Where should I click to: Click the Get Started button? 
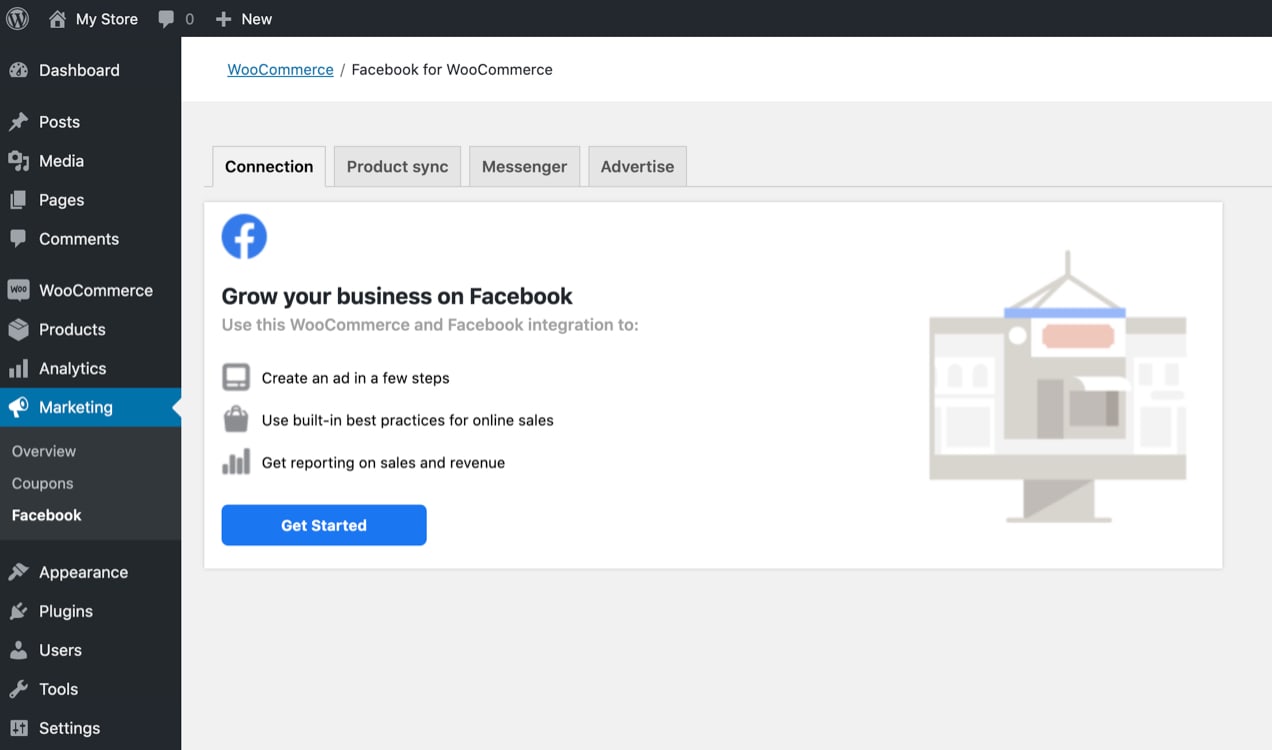(x=323, y=525)
